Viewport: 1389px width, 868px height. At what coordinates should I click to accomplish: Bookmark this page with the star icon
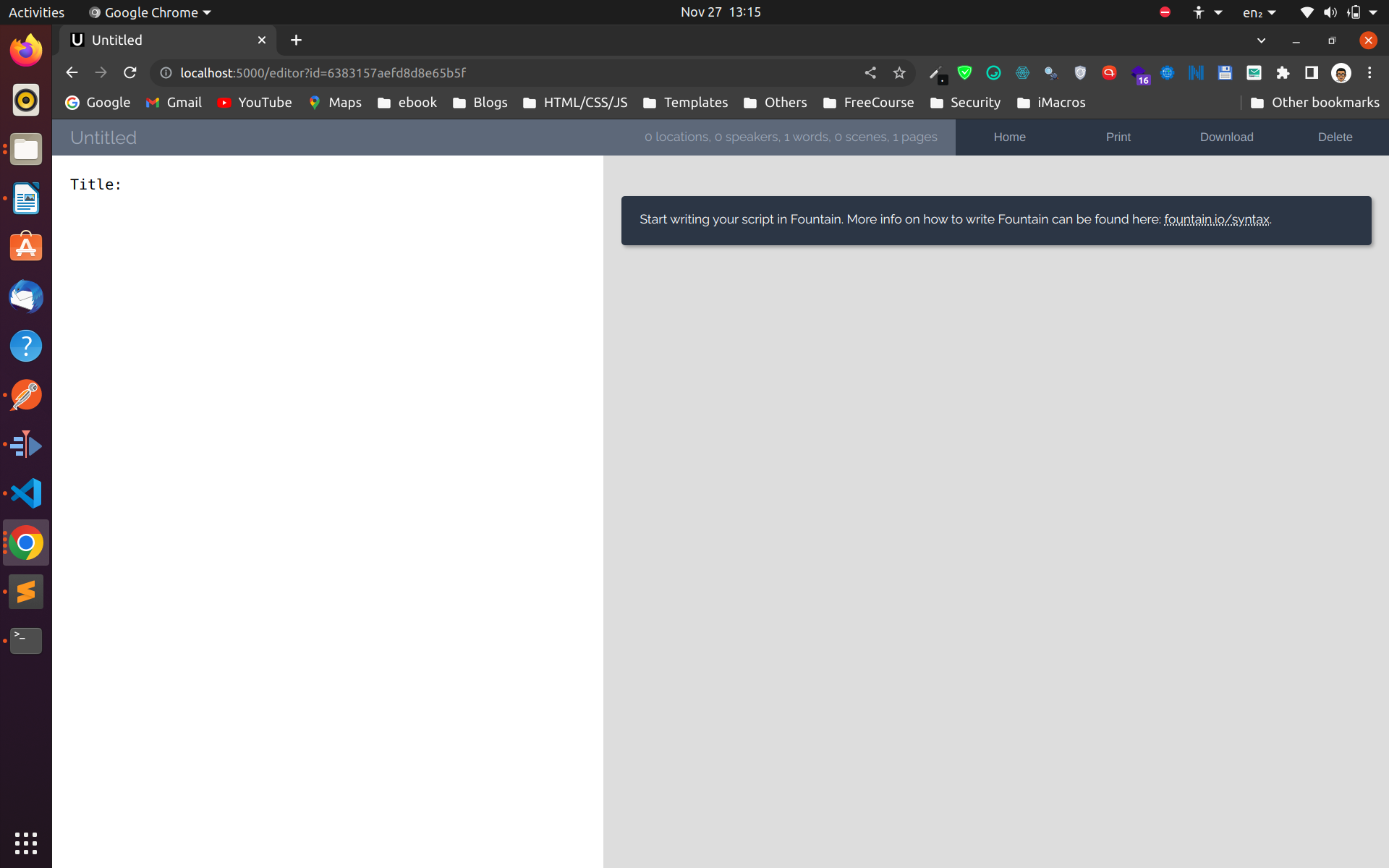pos(899,72)
